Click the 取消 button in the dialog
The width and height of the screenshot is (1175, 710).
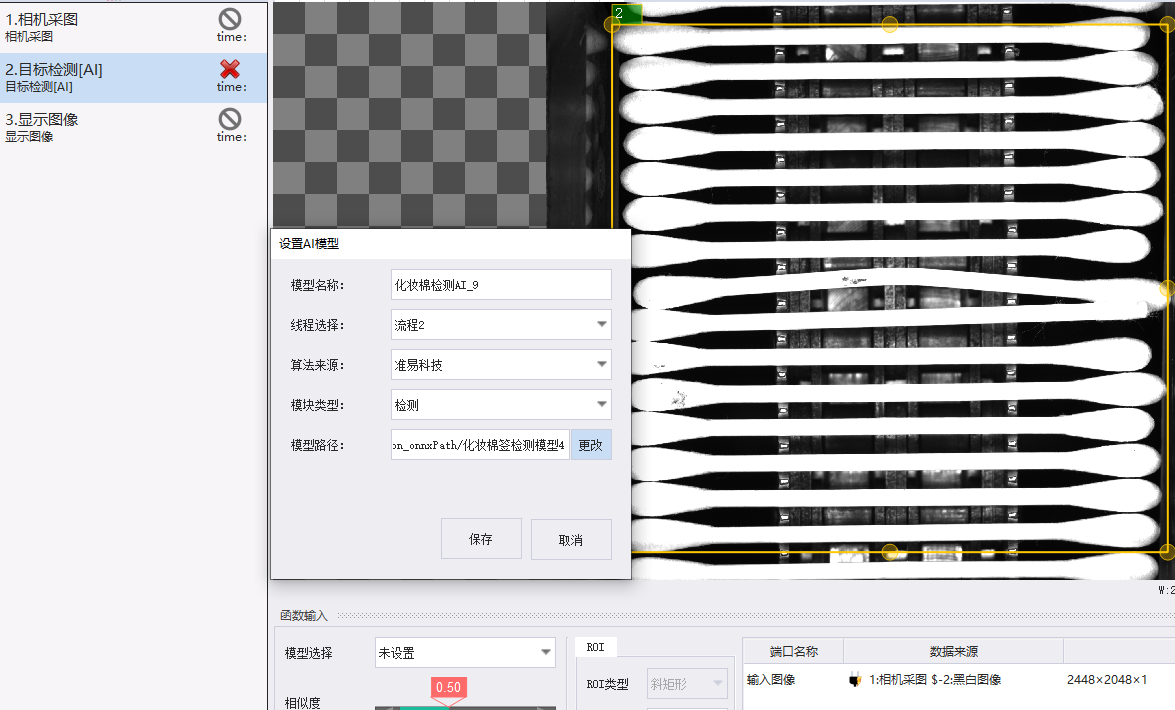point(571,539)
